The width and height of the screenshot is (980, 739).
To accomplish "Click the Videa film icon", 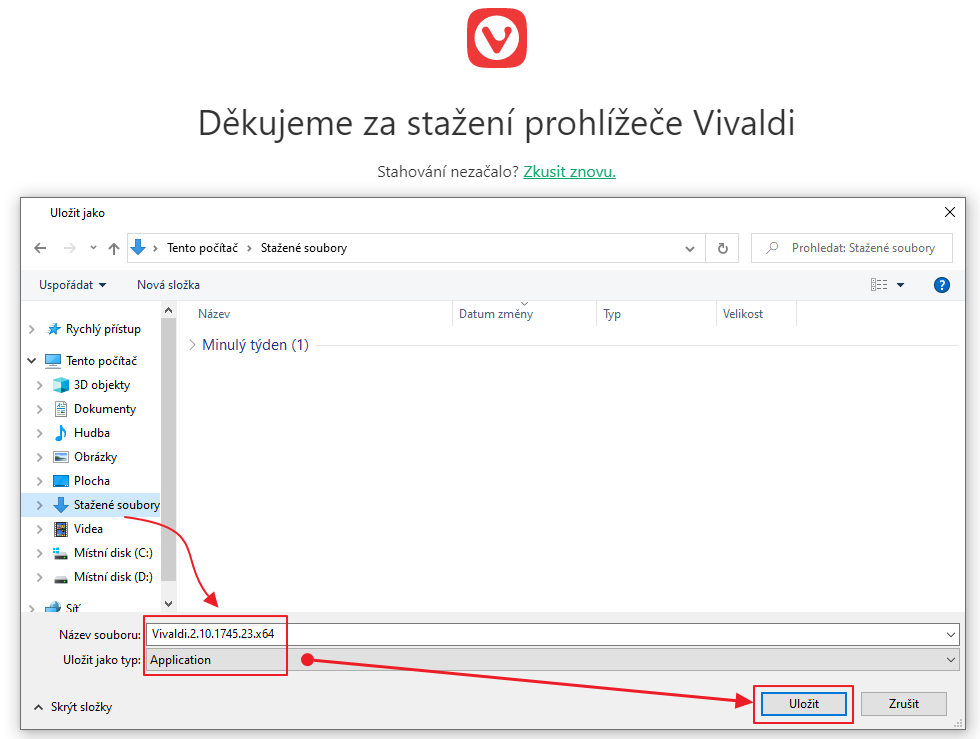I will [61, 529].
